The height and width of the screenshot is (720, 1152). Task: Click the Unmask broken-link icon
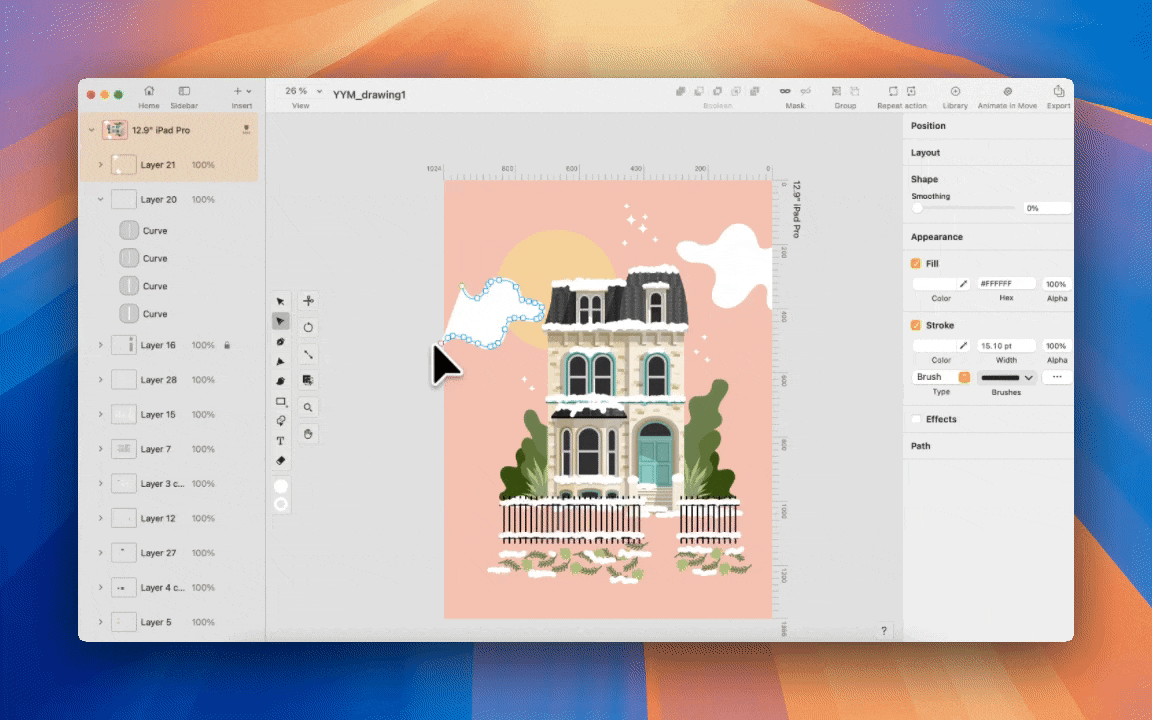point(805,91)
